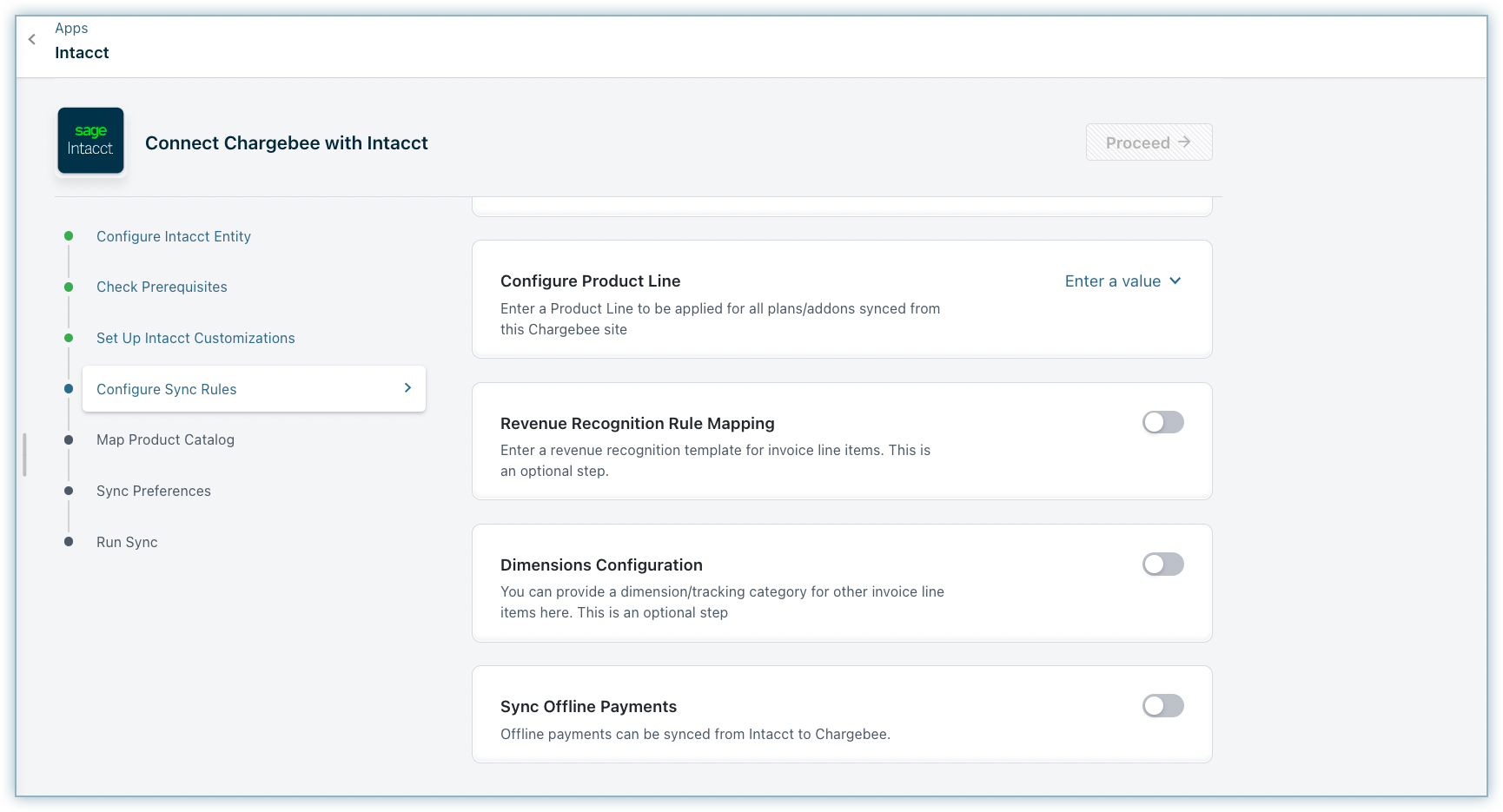Click the Sage Intacct logo
1503x812 pixels.
[x=90, y=141]
